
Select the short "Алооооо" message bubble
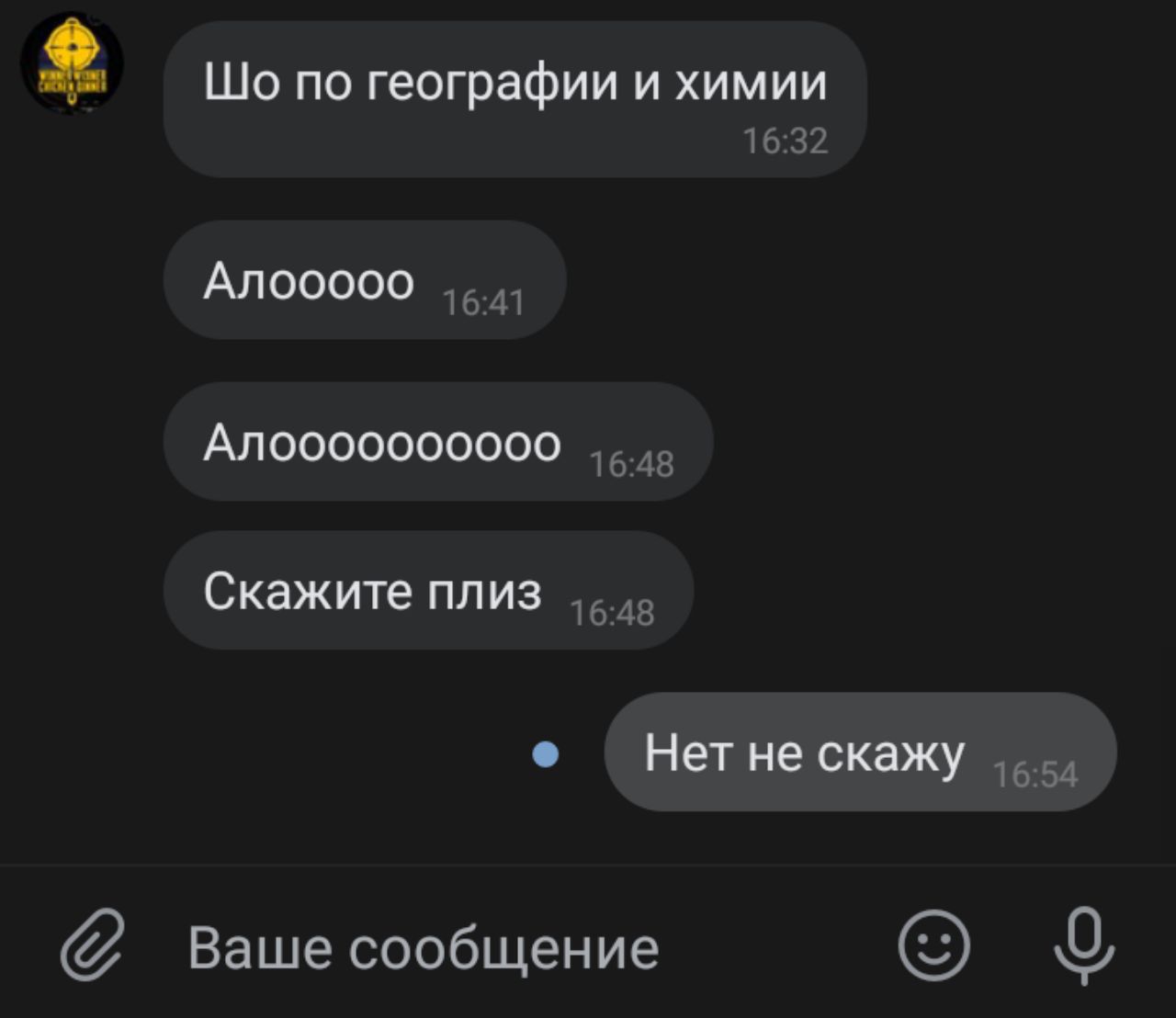click(364, 280)
